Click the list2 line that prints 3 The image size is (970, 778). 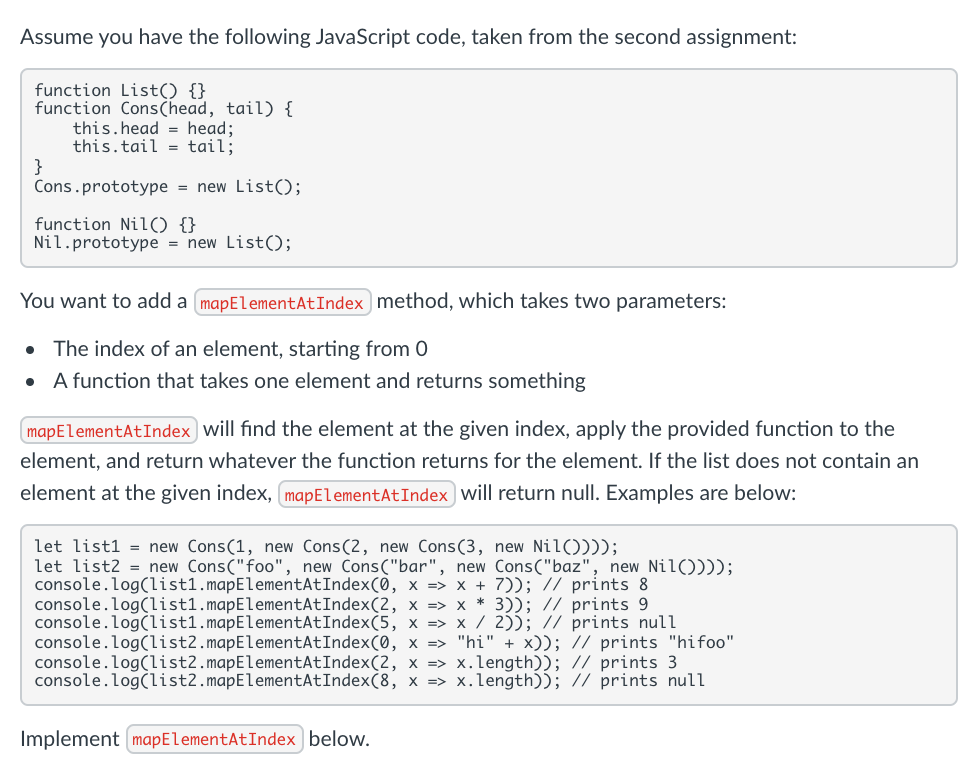[356, 662]
